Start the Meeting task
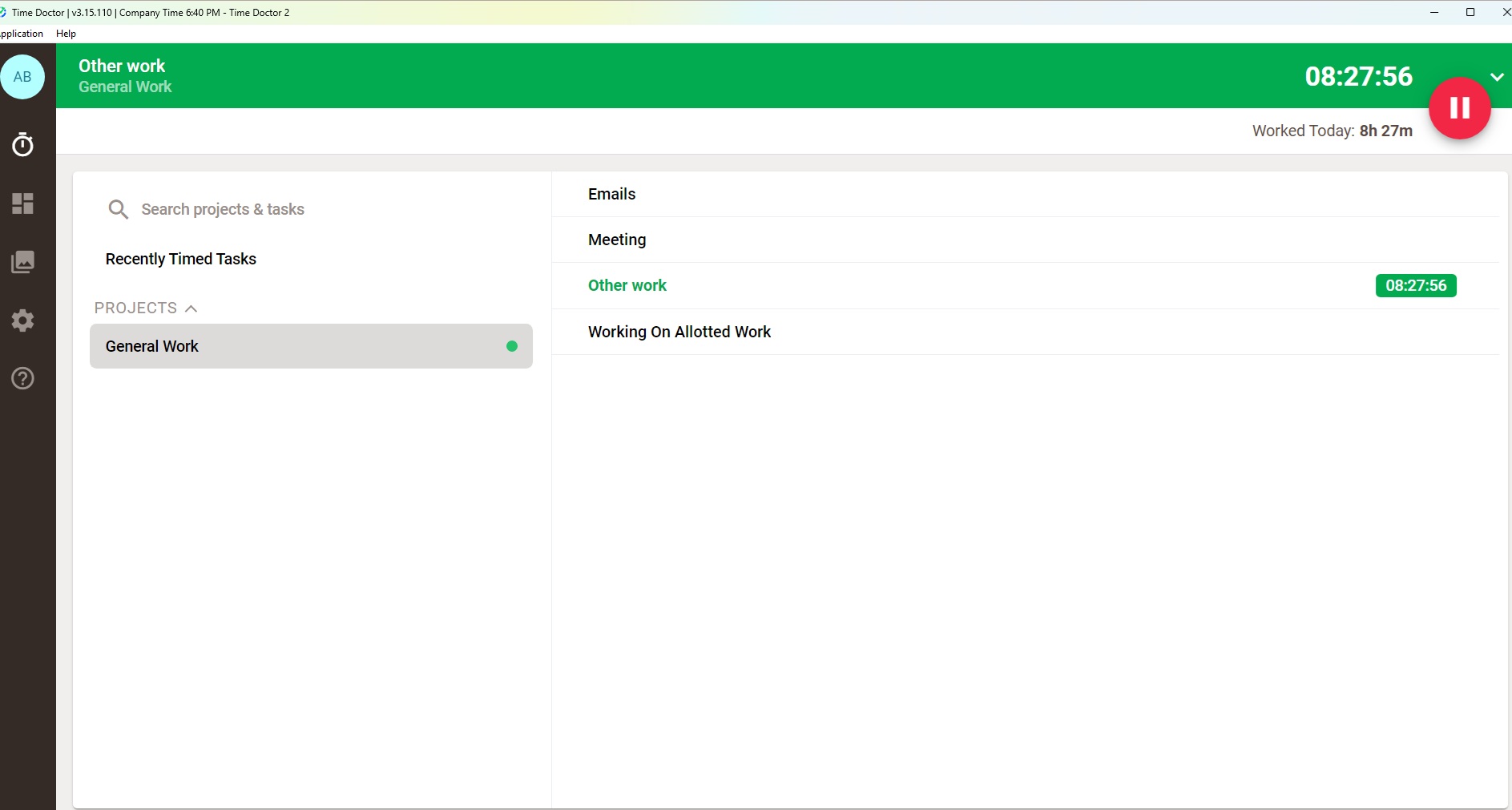Image resolution: width=1512 pixels, height=810 pixels. tap(1026, 240)
